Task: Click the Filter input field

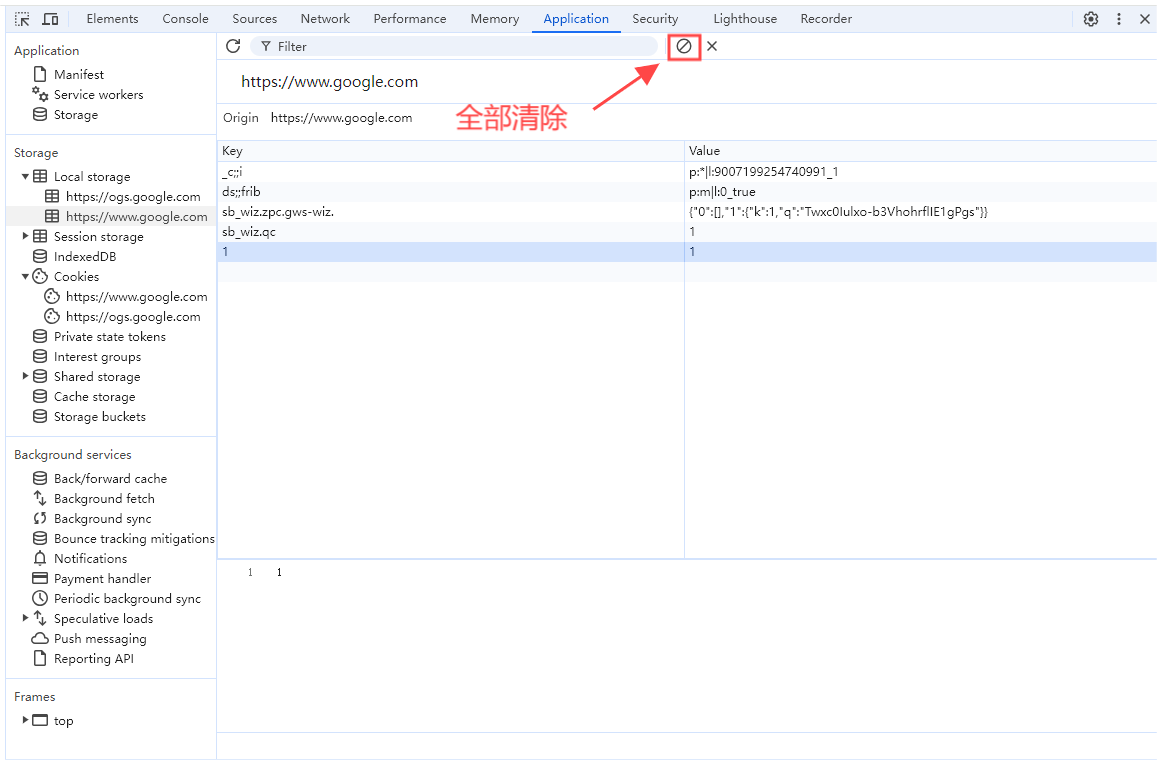Action: pos(454,46)
